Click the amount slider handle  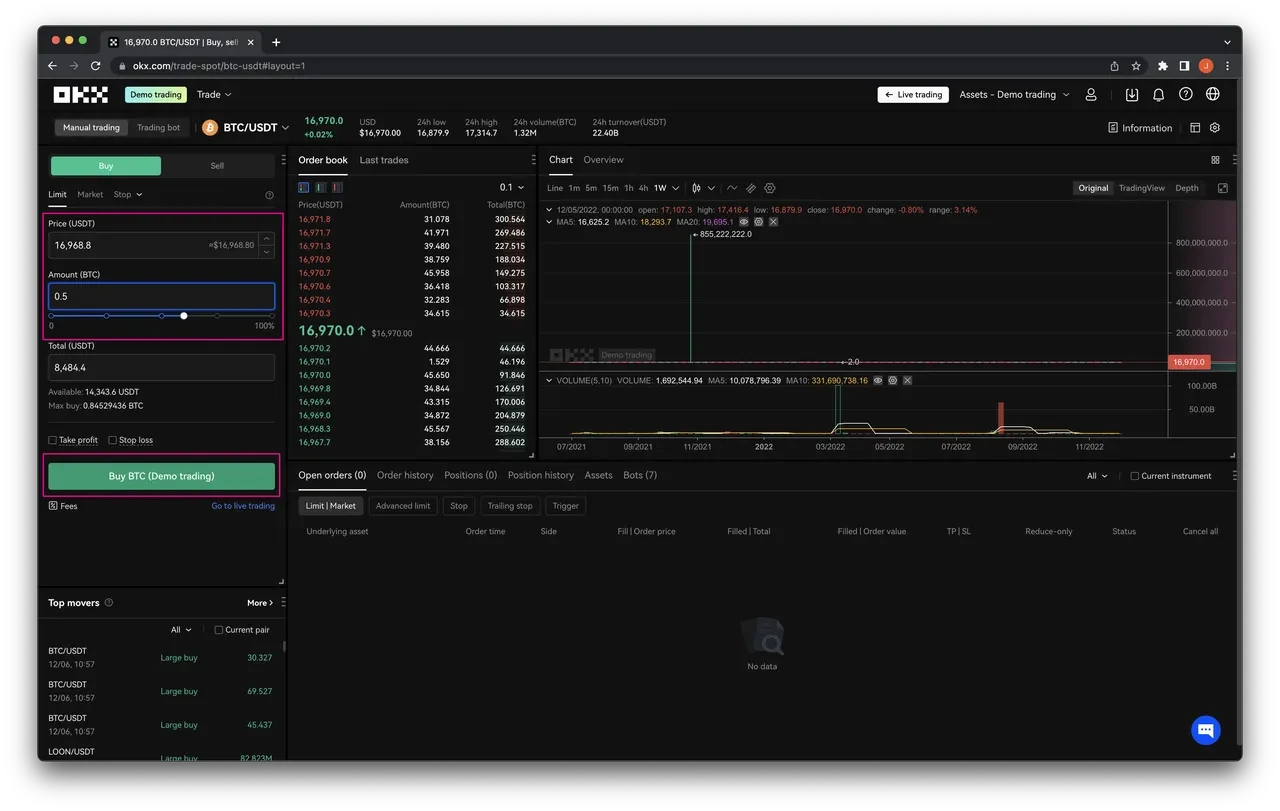click(x=184, y=316)
